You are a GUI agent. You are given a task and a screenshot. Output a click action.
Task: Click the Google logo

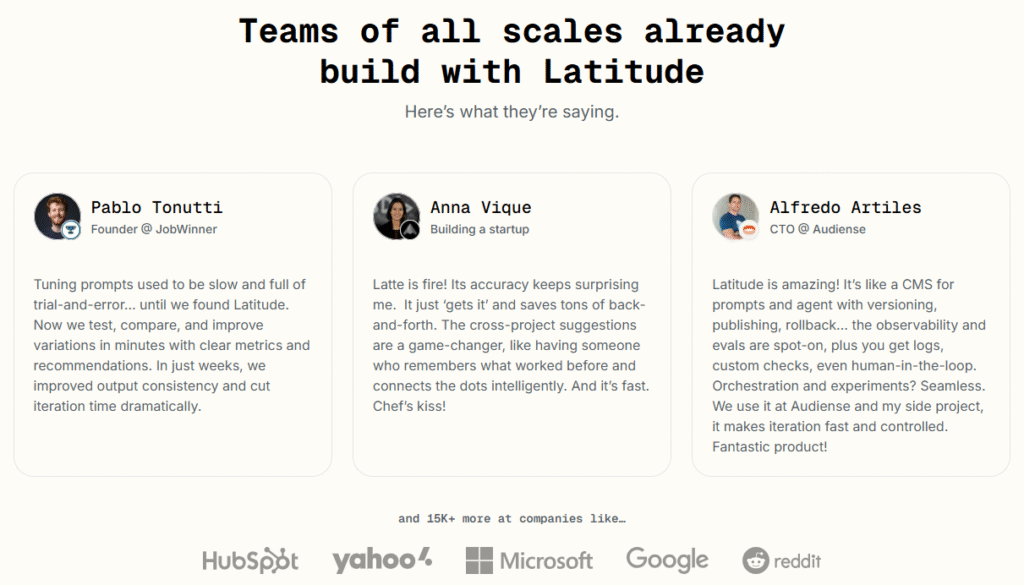667,560
